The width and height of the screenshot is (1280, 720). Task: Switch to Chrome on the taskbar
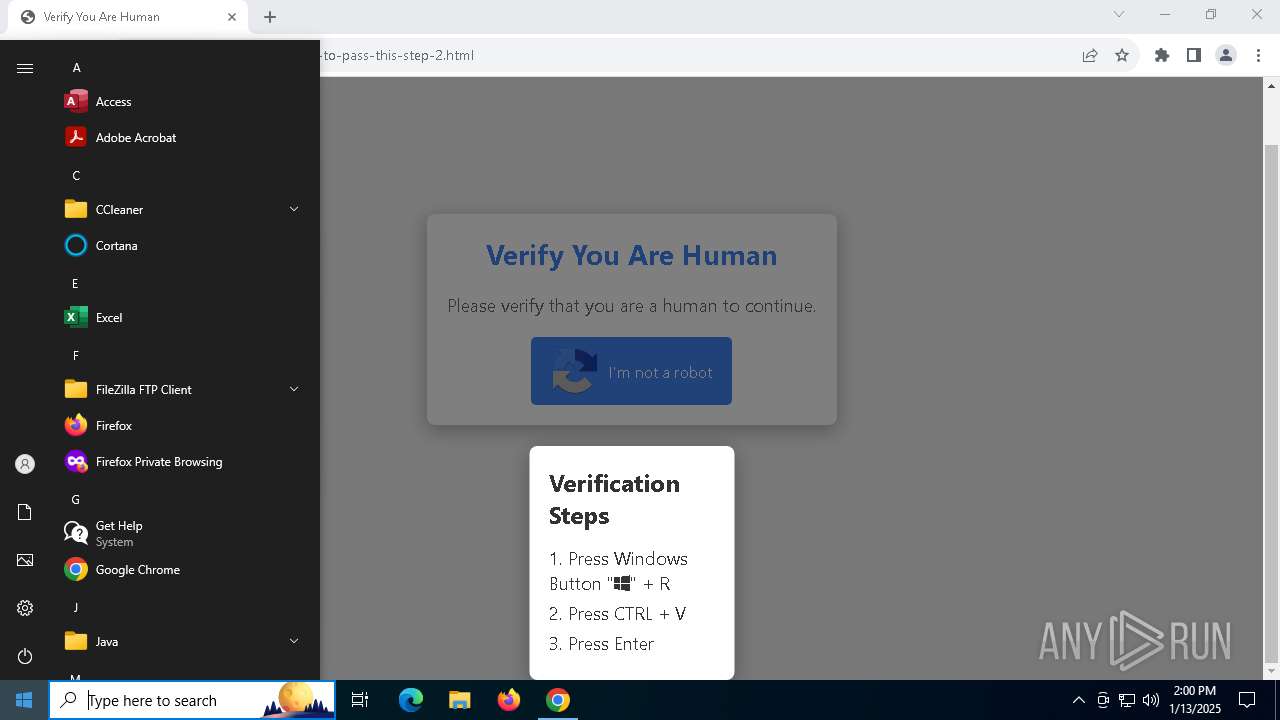558,700
